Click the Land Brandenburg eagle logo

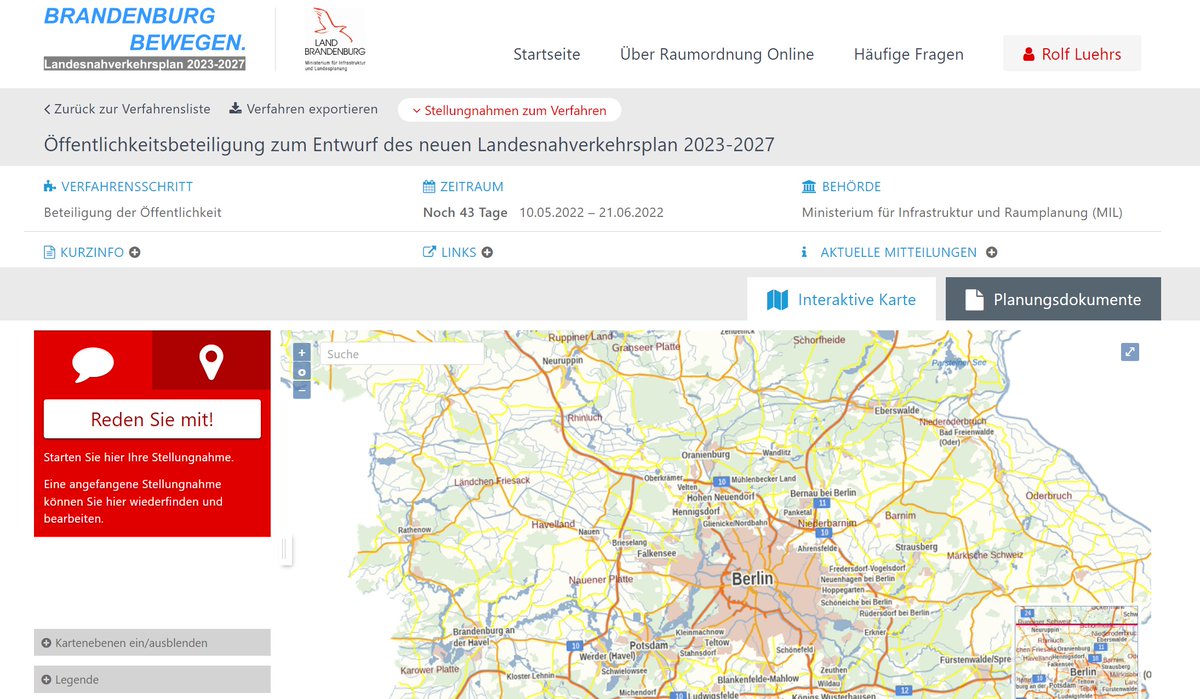(335, 39)
